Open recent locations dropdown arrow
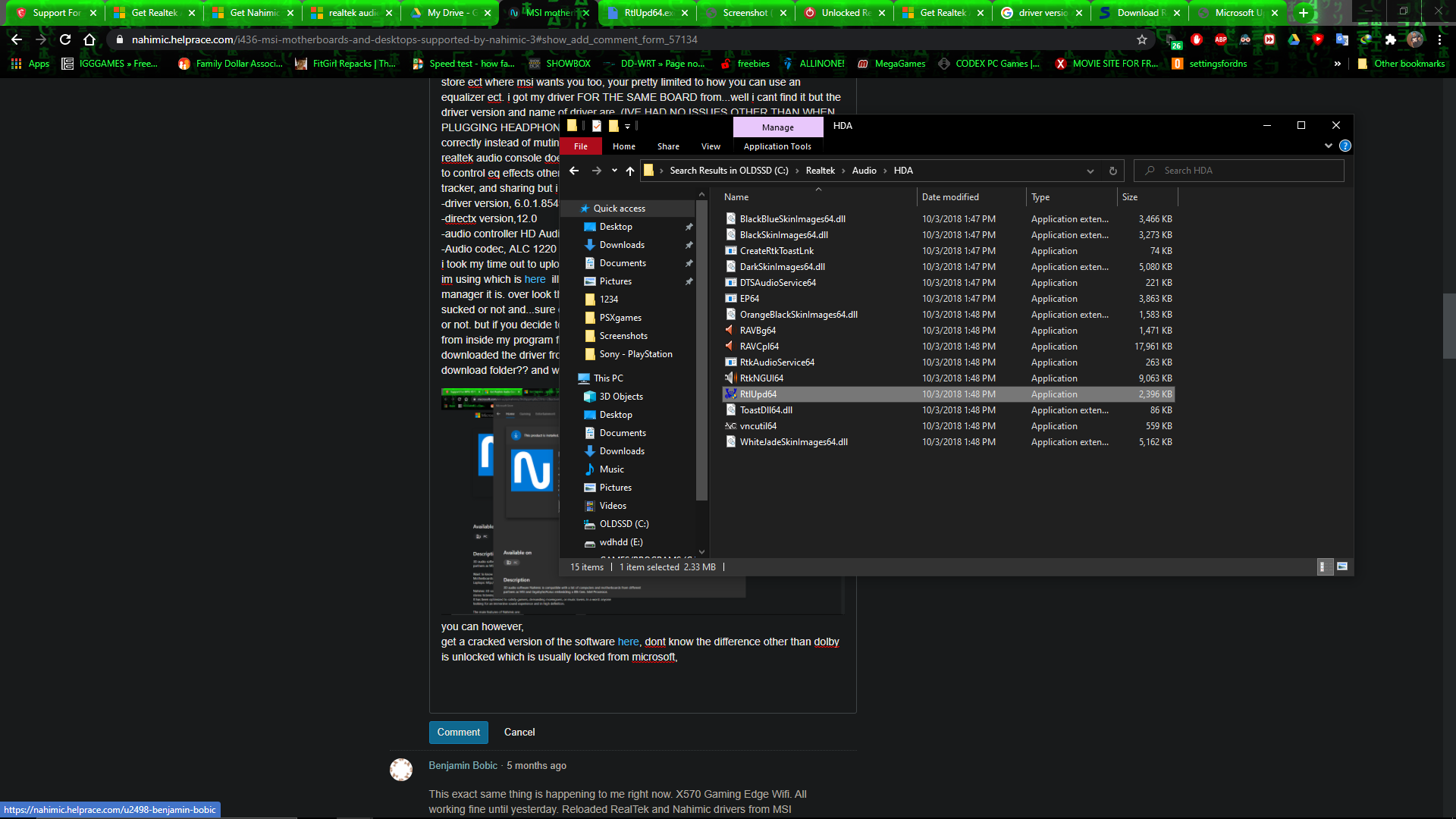 point(614,171)
